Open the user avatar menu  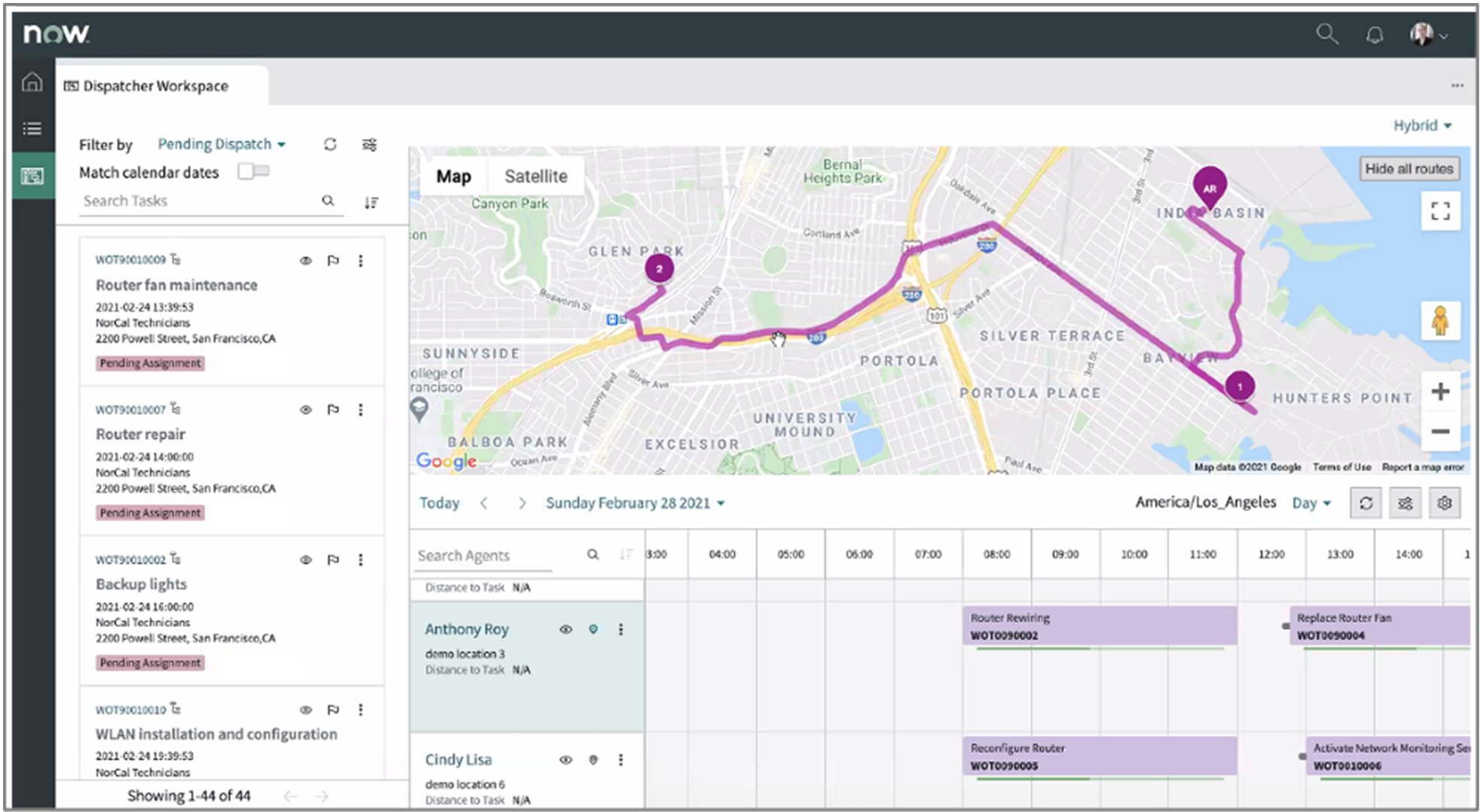click(1428, 35)
